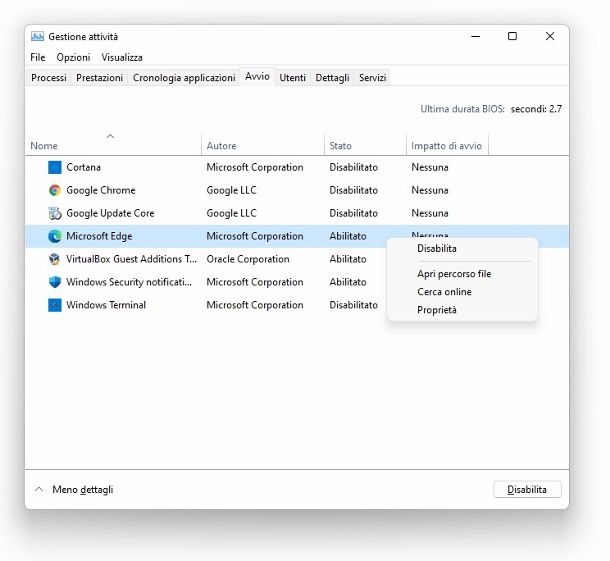Click the Cortana app icon
The width and height of the screenshot is (610, 561).
coord(54,167)
